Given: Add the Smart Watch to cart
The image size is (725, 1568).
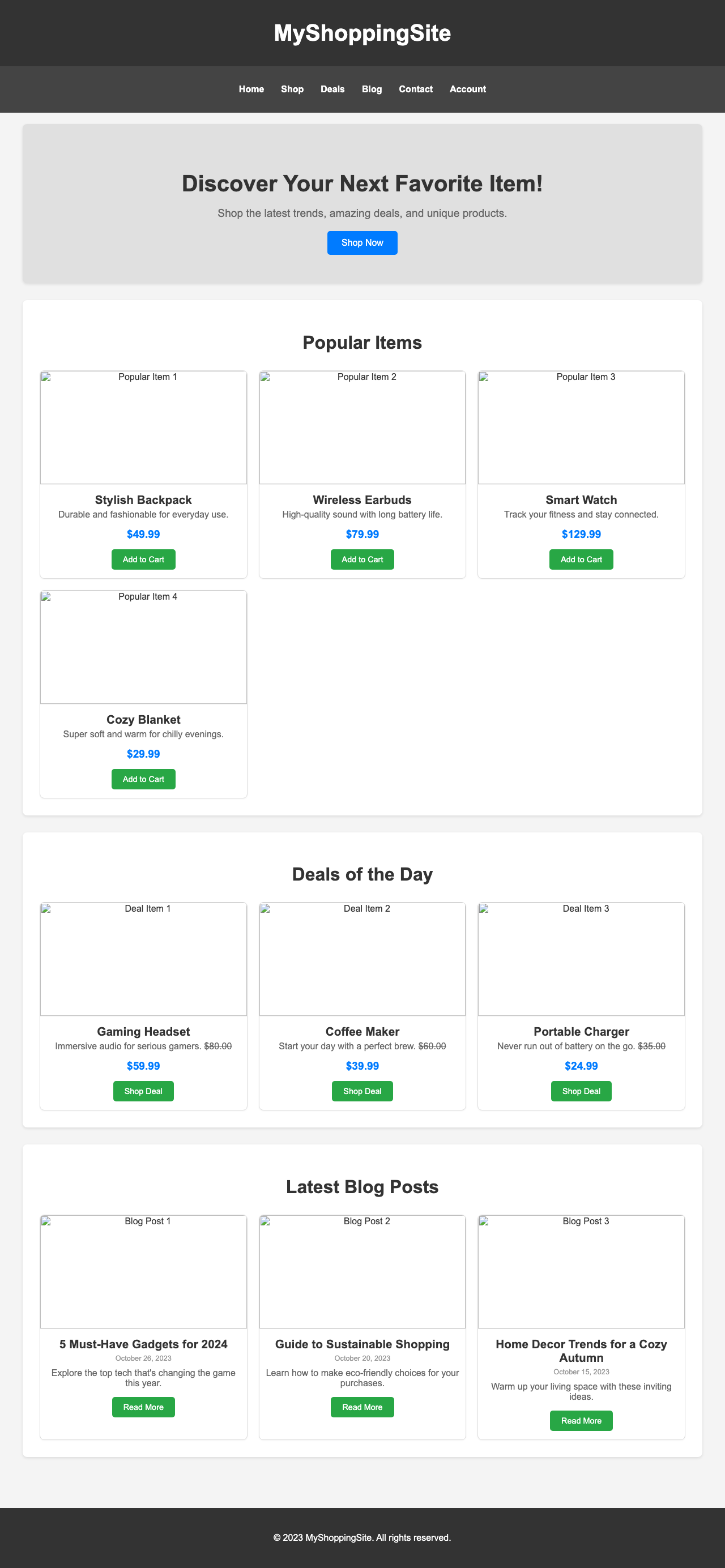Looking at the screenshot, I should coord(581,559).
